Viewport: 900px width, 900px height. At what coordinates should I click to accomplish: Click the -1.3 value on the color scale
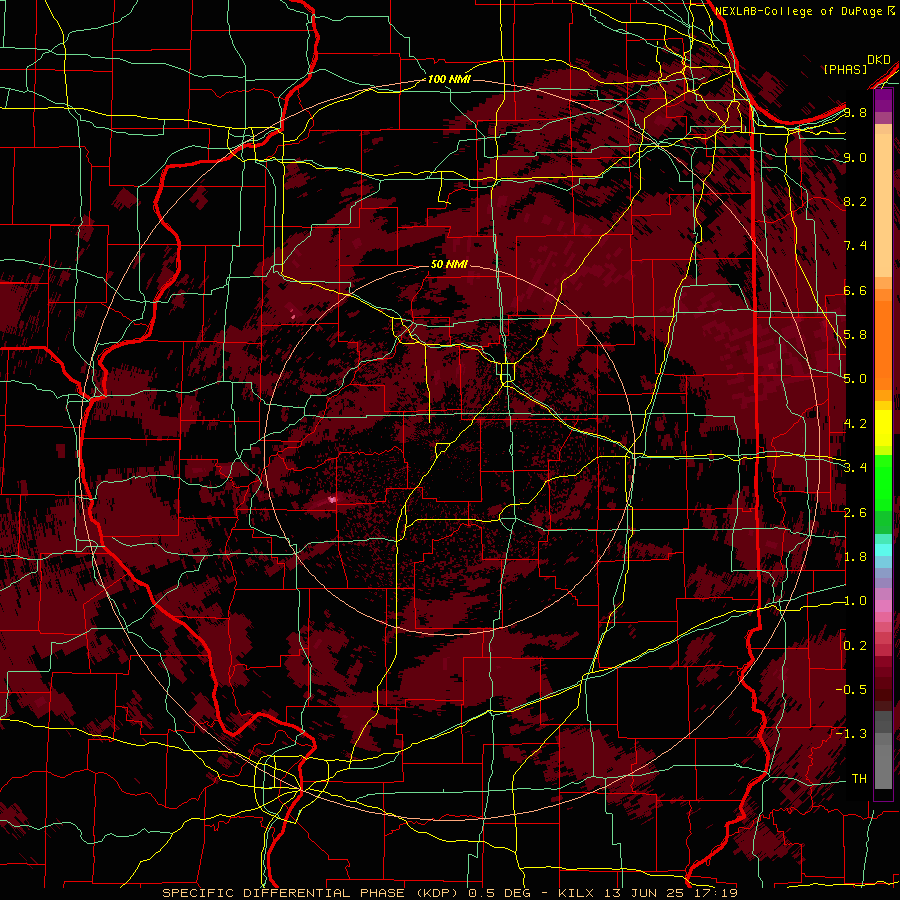click(851, 734)
